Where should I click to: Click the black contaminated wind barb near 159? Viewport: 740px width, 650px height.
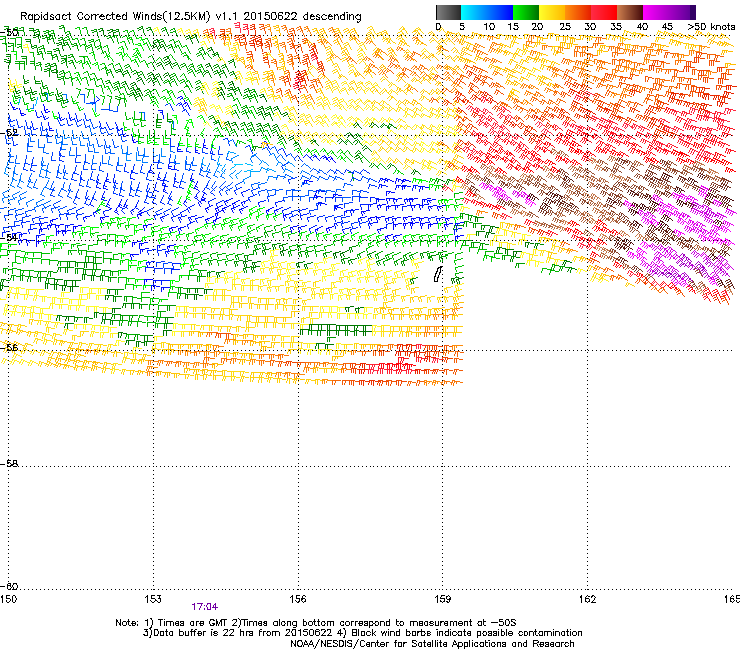point(438,274)
